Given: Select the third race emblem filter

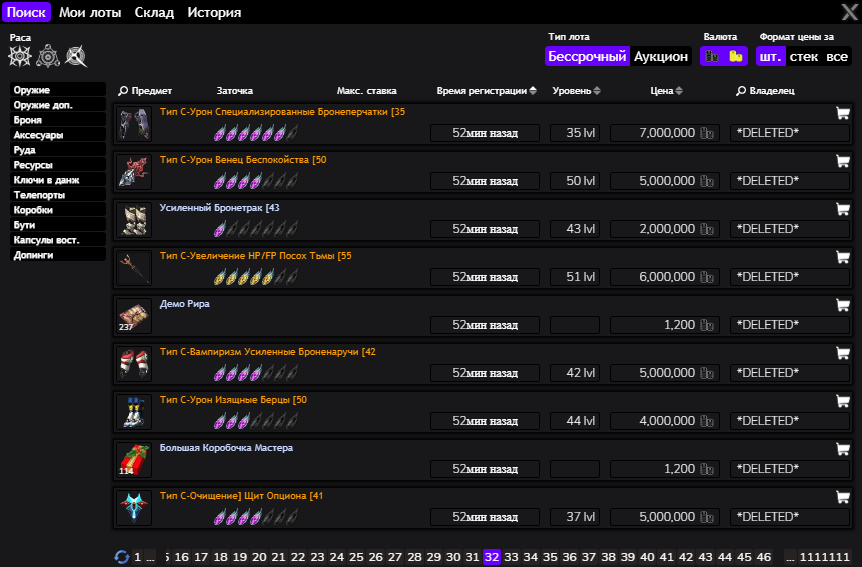Looking at the screenshot, I should (76, 56).
